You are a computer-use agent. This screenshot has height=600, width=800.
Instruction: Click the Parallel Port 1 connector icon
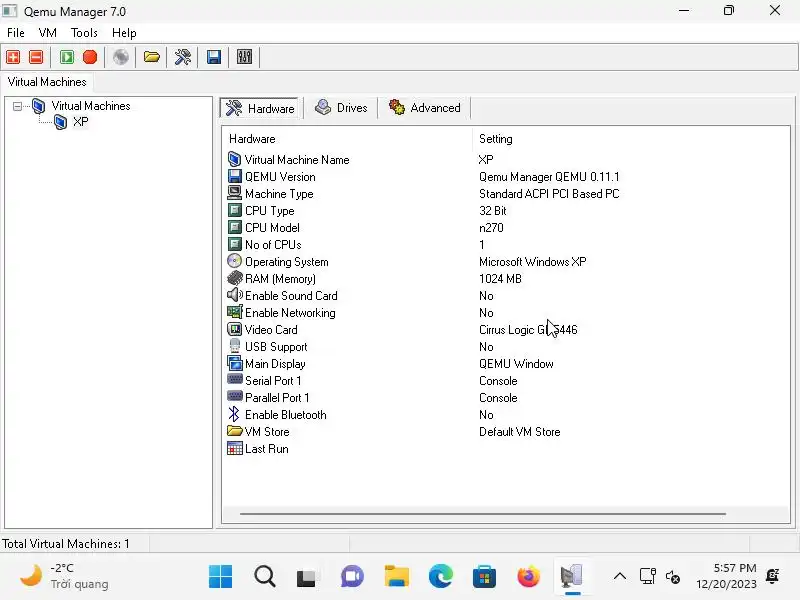(x=234, y=396)
